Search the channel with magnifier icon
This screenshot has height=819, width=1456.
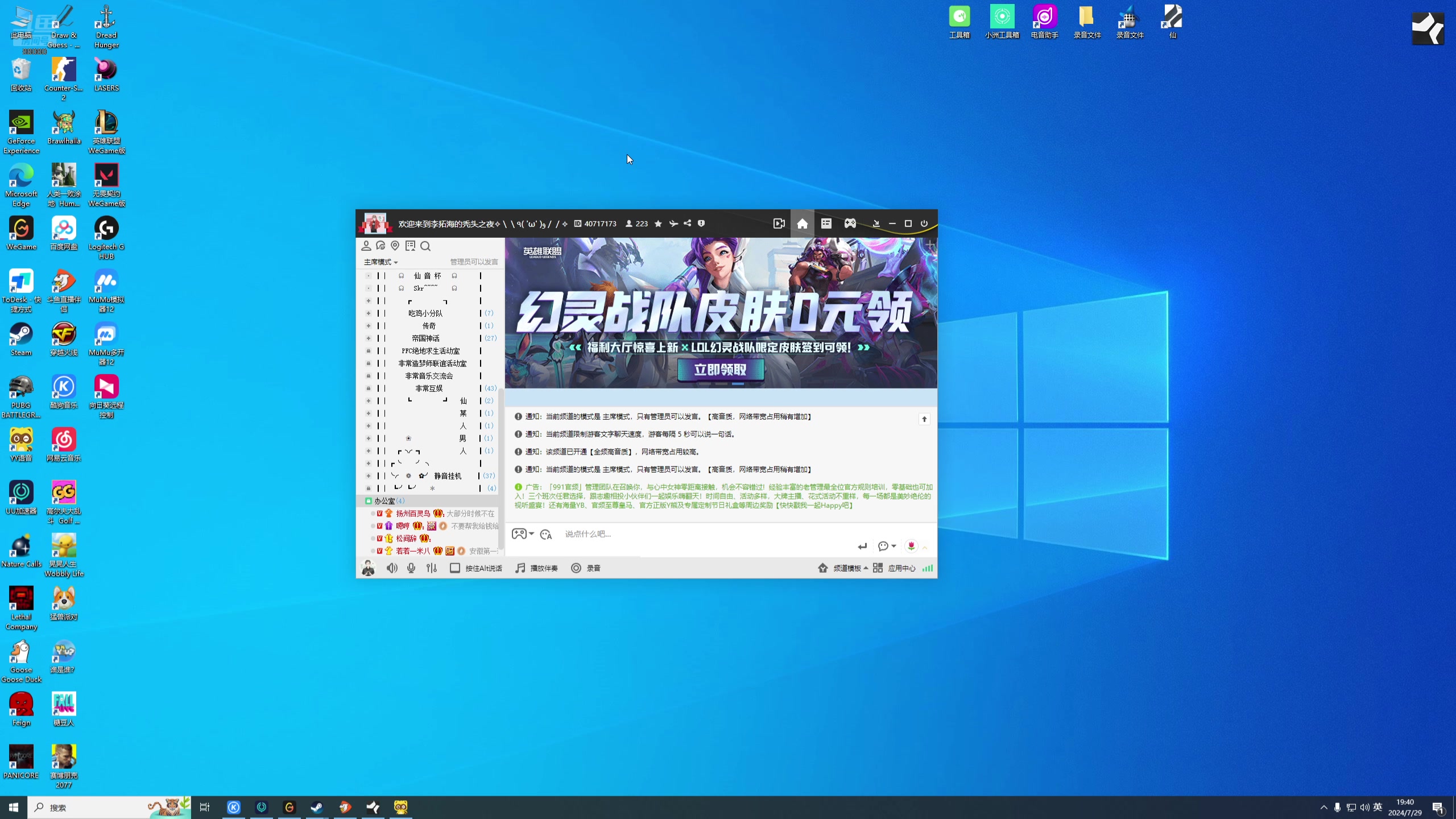pos(425,246)
